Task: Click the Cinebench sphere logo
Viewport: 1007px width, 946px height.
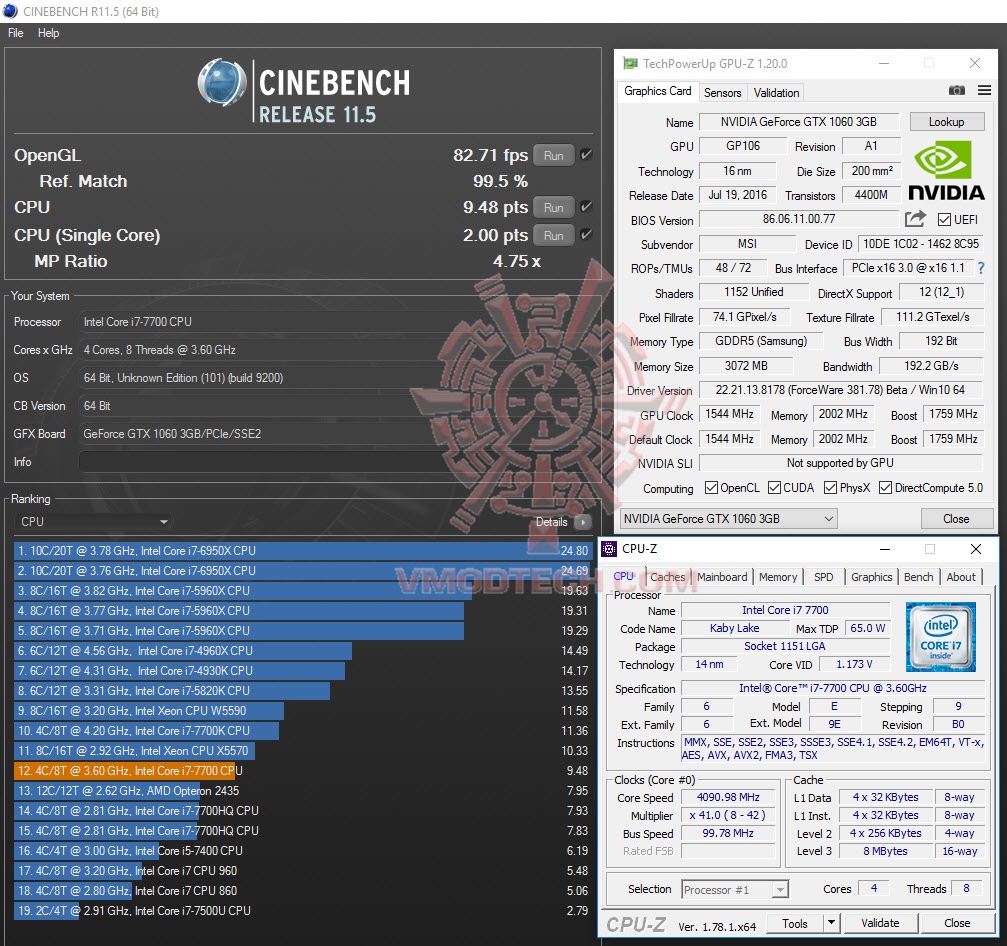Action: tap(222, 82)
